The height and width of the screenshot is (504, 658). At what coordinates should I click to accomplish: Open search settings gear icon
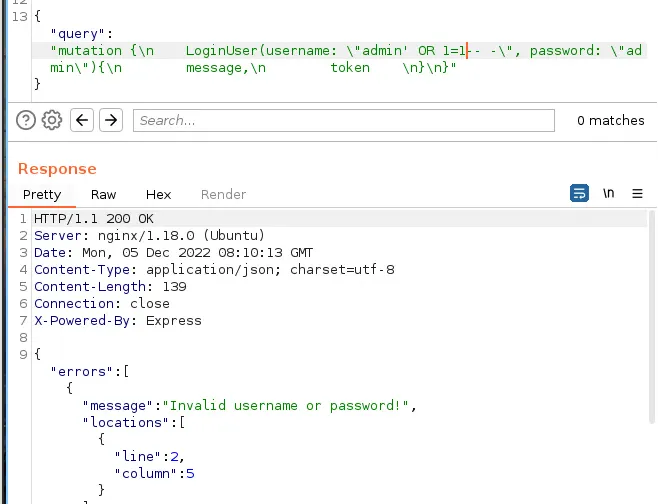[x=52, y=120]
